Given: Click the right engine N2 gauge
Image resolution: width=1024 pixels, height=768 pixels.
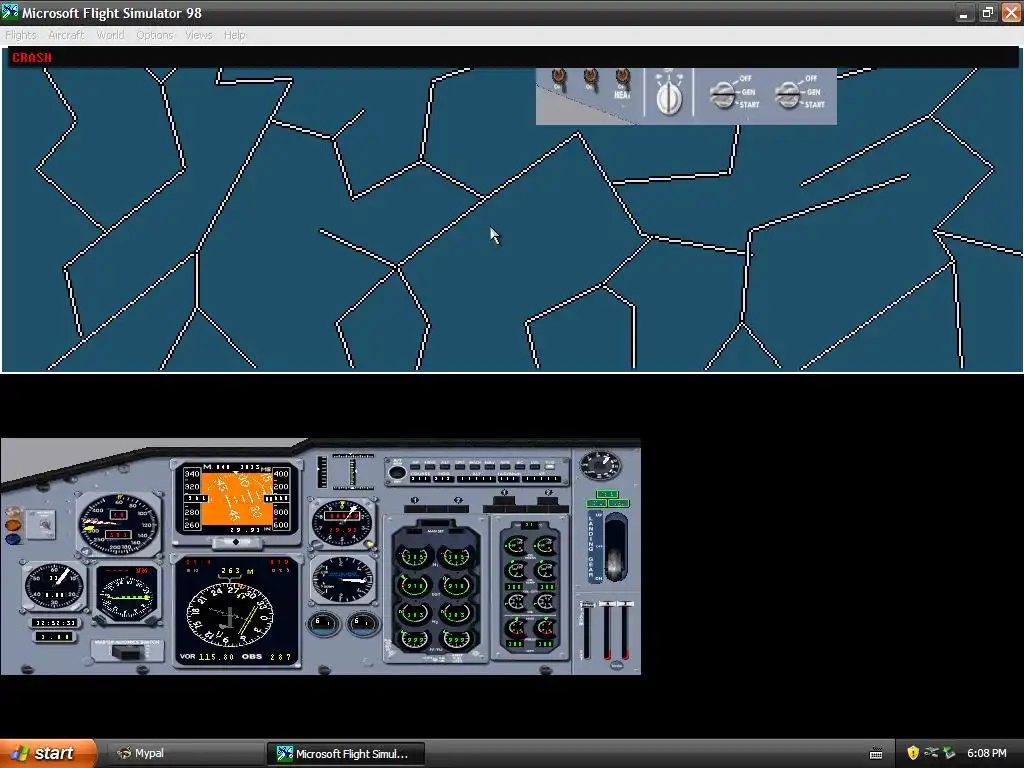Looking at the screenshot, I should pyautogui.click(x=456, y=613).
